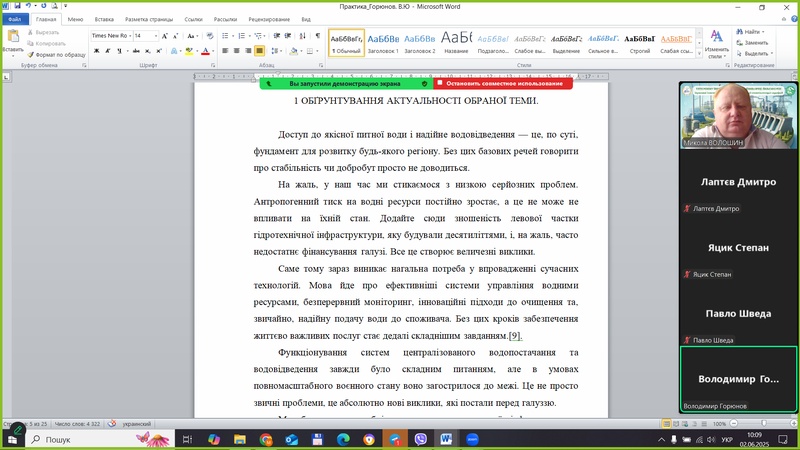Click the red font color swatch
Viewport: 800px width, 450px height.
(x=204, y=50)
